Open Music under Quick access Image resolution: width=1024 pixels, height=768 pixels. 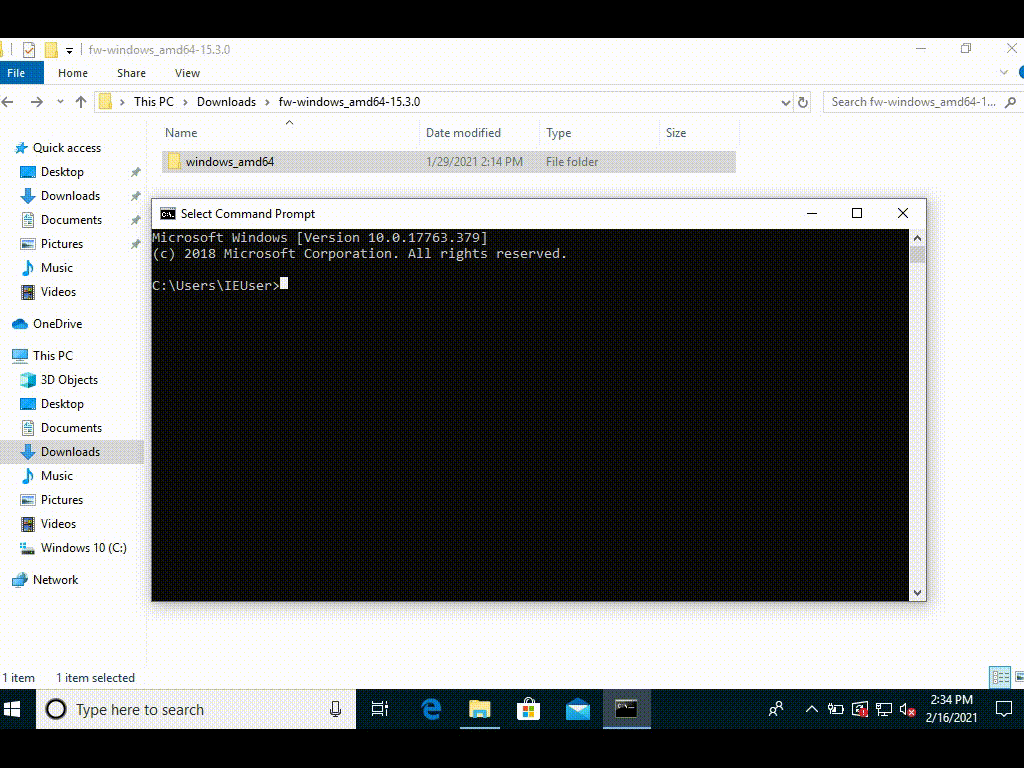point(56,268)
